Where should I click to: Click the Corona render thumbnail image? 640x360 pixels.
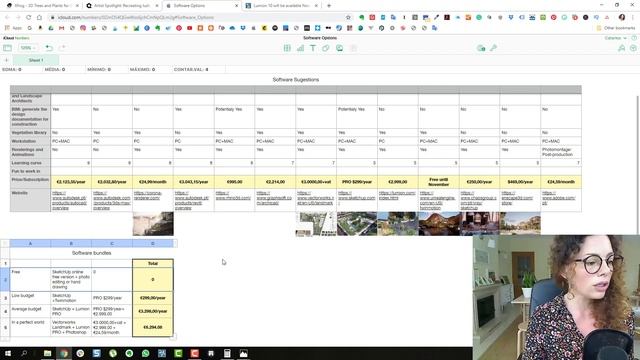click(x=153, y=224)
